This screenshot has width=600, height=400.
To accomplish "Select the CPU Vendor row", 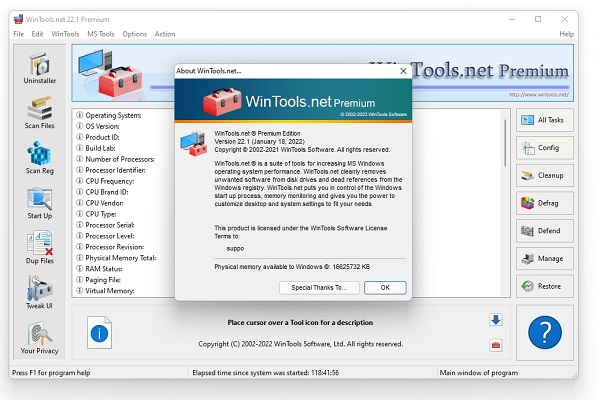I will pyautogui.click(x=100, y=203).
